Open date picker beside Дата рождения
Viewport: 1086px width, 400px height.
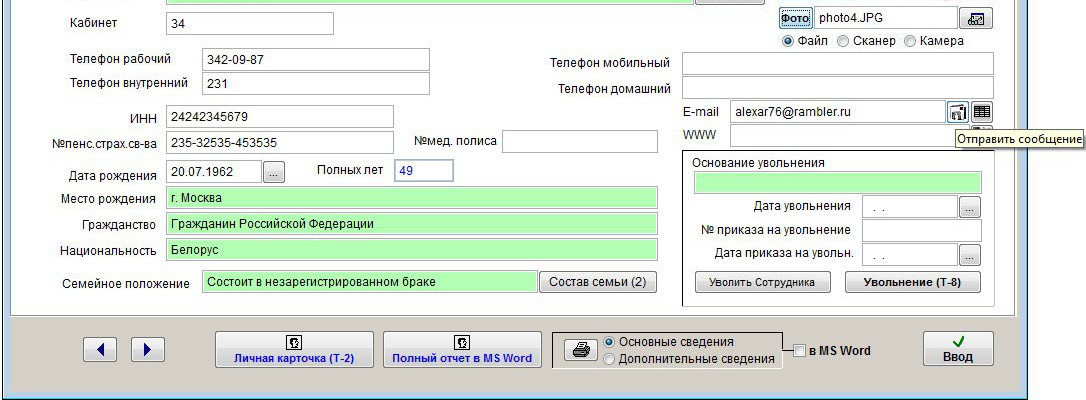pos(274,172)
